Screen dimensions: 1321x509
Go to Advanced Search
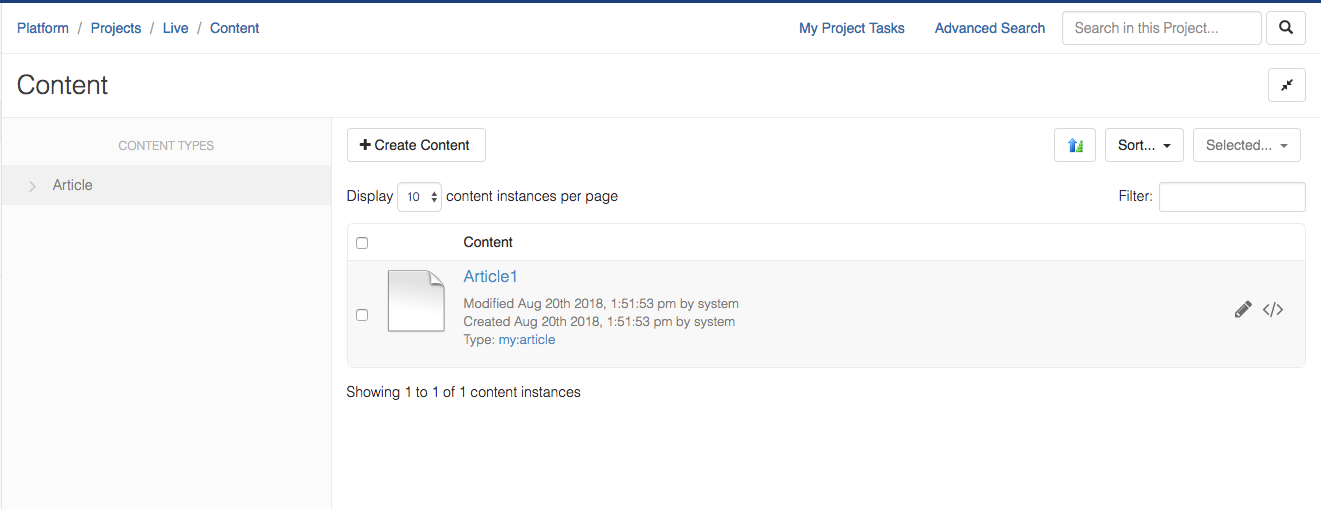(989, 28)
